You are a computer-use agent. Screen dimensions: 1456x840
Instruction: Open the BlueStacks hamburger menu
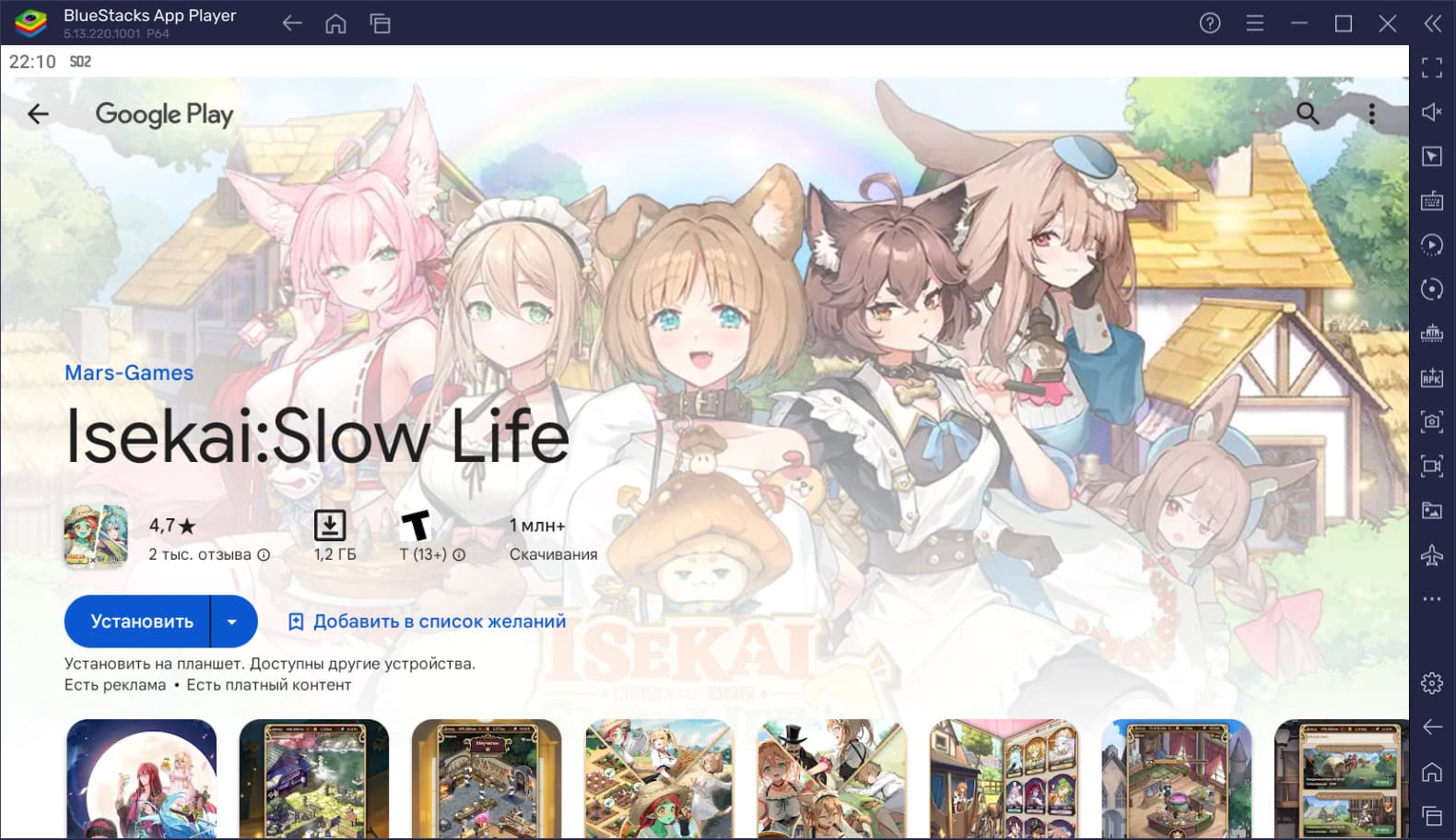tap(1254, 24)
